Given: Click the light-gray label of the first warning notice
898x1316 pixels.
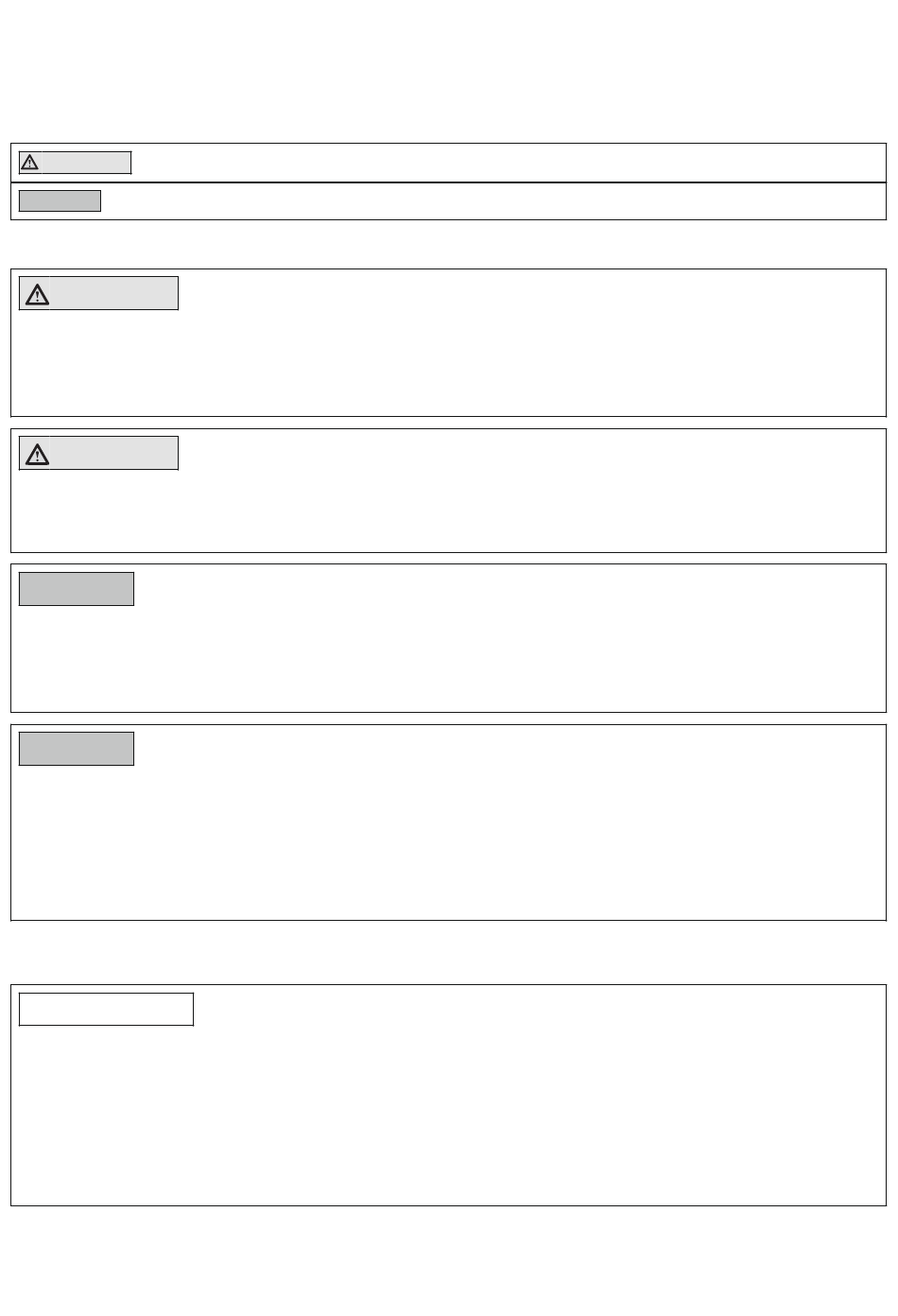Looking at the screenshot, I should 113,293.
